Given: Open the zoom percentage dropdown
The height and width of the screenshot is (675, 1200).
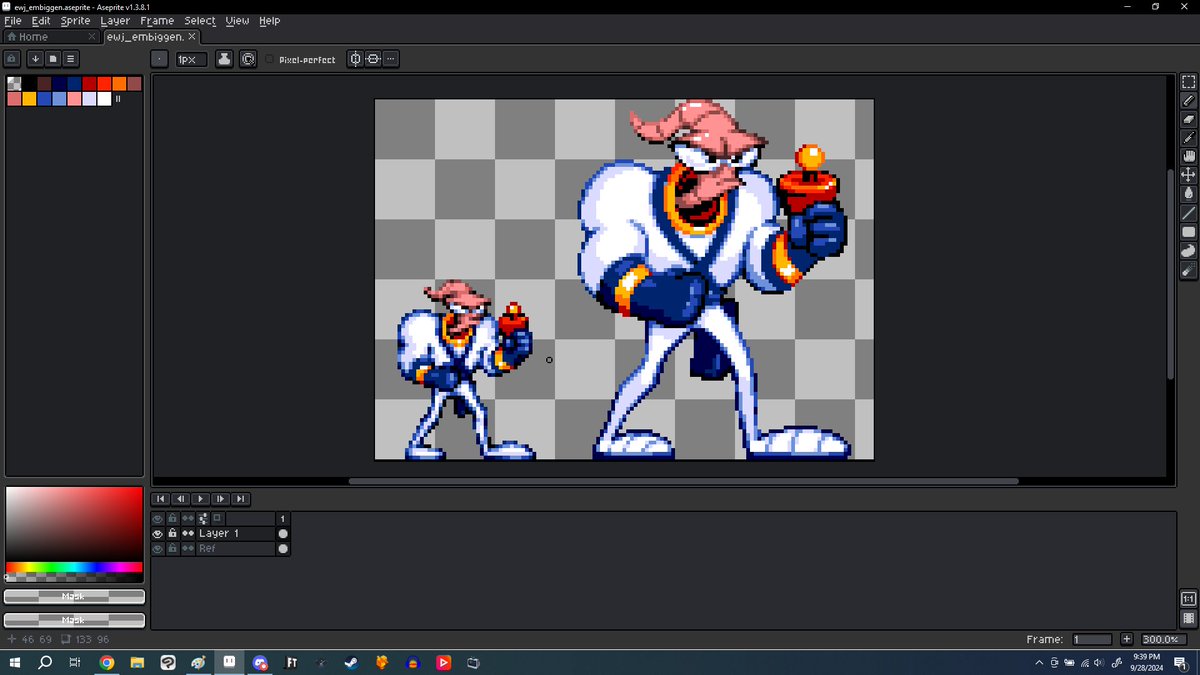Looking at the screenshot, I should (1162, 638).
